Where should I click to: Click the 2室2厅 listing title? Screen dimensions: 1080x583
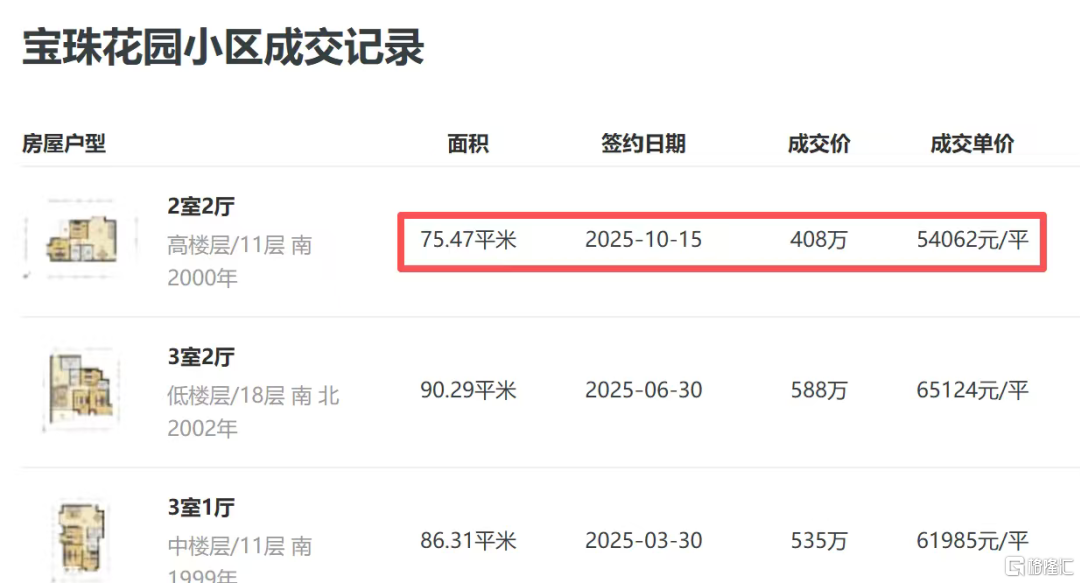pos(200,207)
